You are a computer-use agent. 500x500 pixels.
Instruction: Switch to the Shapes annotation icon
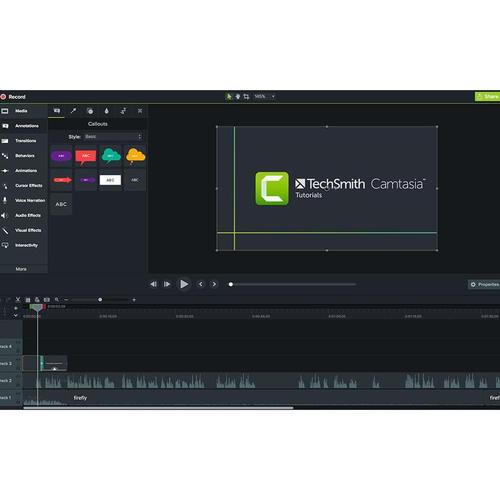click(90, 111)
